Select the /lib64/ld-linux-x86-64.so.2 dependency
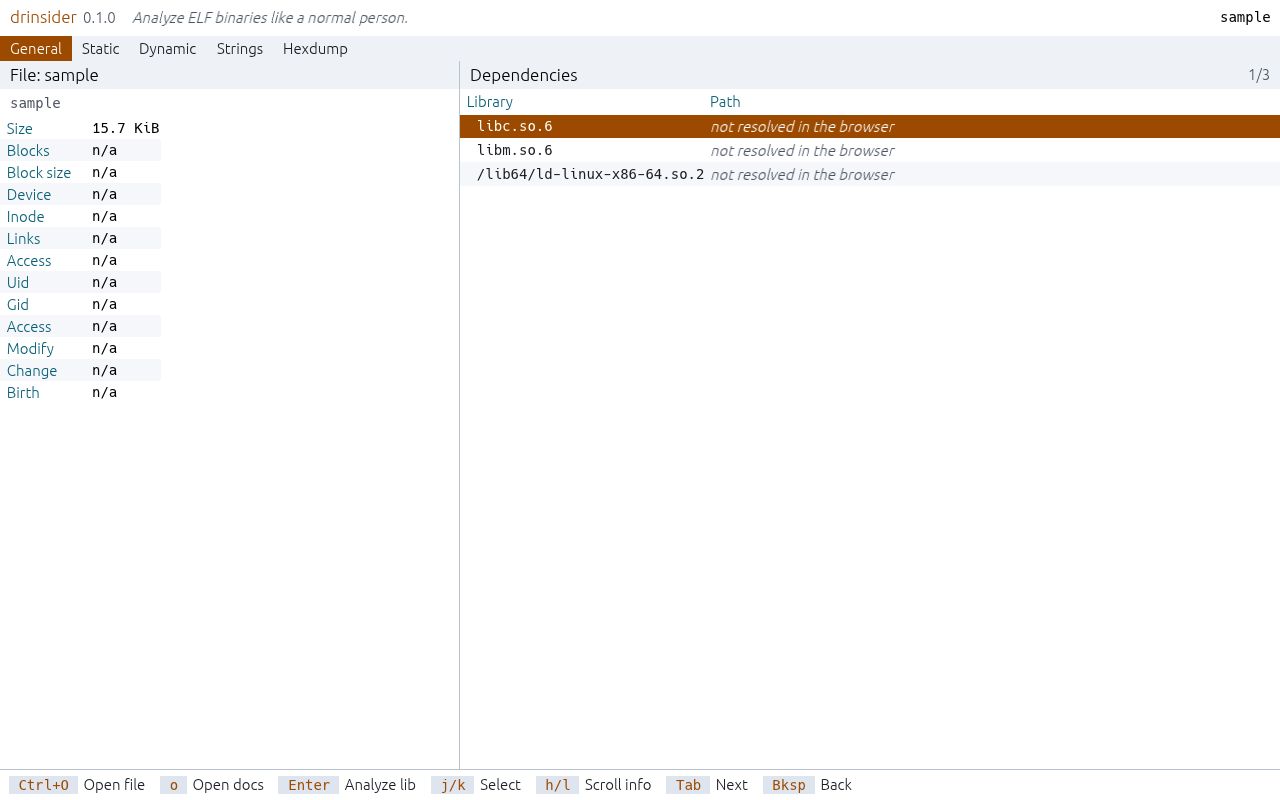Screen dimensions: 1280x800 [870, 175]
